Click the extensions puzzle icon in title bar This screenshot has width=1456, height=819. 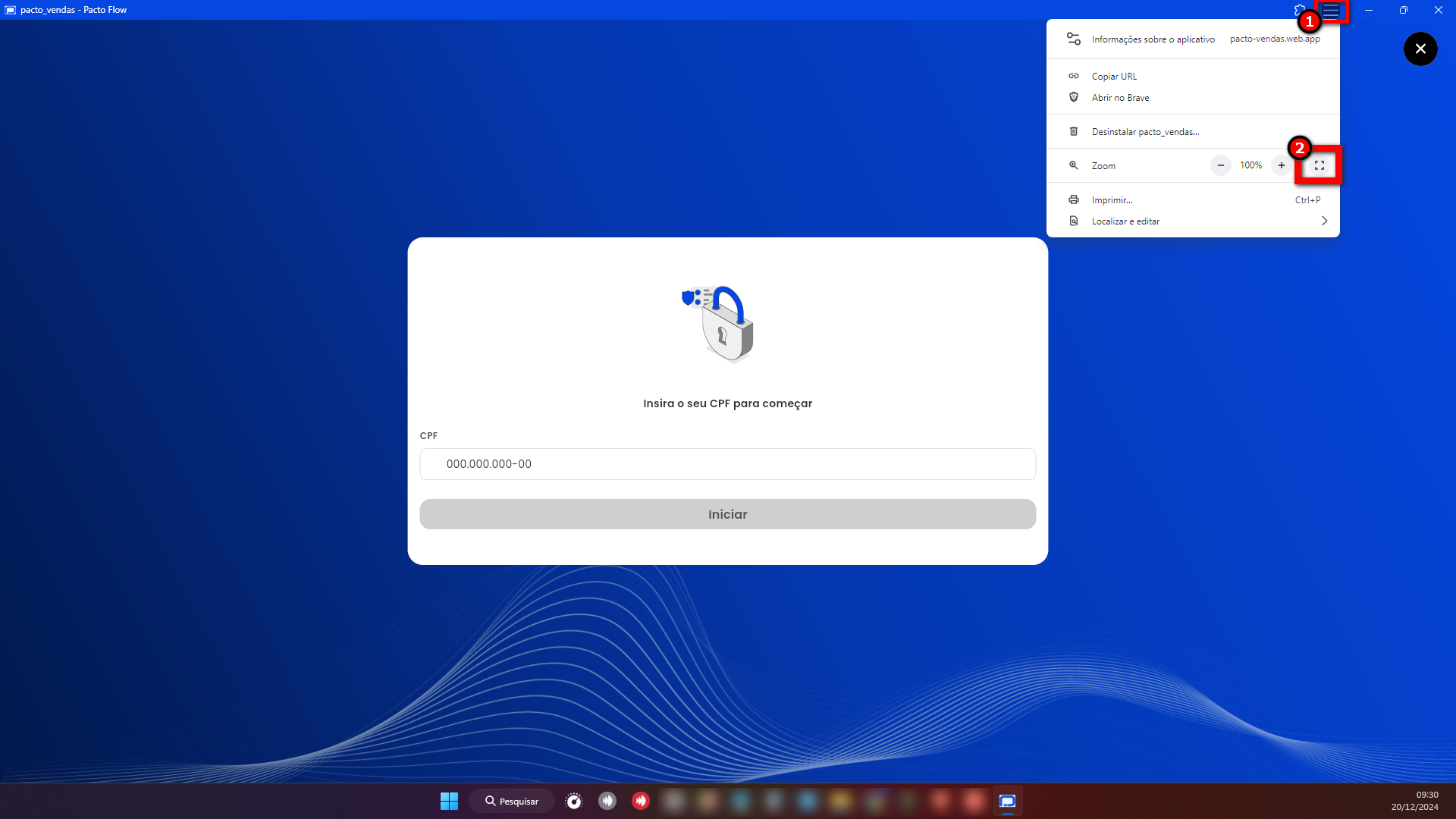[x=1299, y=10]
